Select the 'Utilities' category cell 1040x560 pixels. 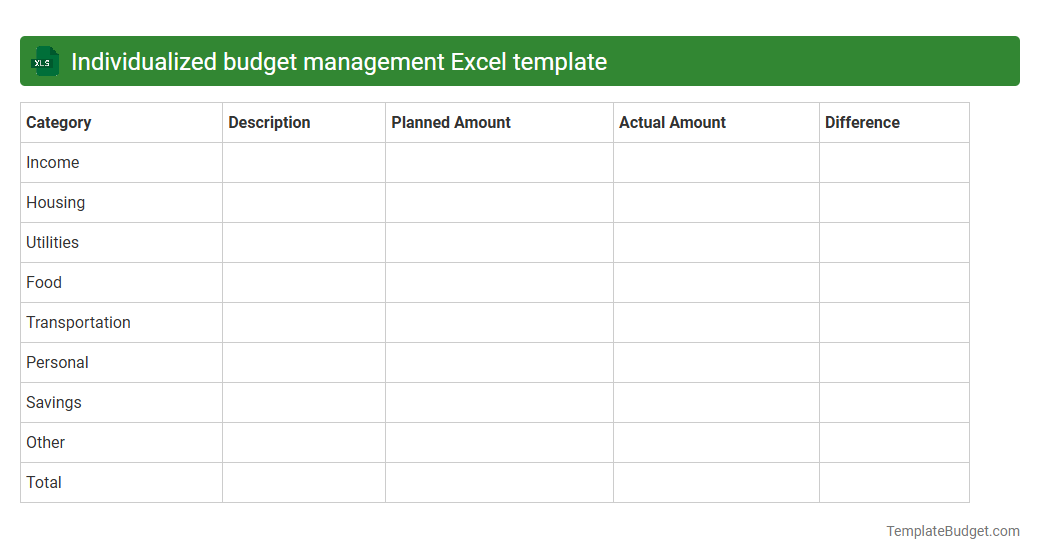pyautogui.click(x=121, y=243)
